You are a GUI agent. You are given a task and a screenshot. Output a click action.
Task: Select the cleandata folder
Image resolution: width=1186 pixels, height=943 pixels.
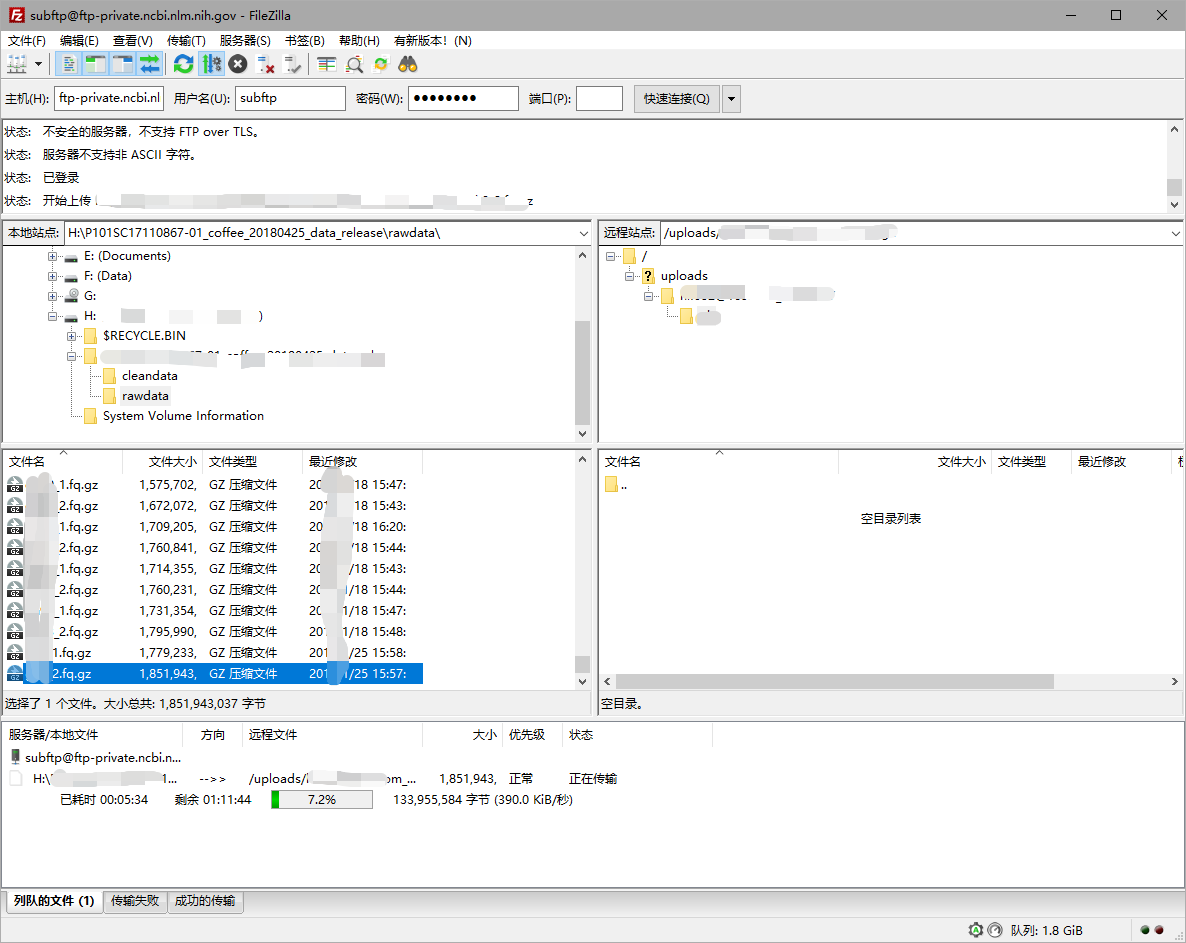(x=150, y=376)
